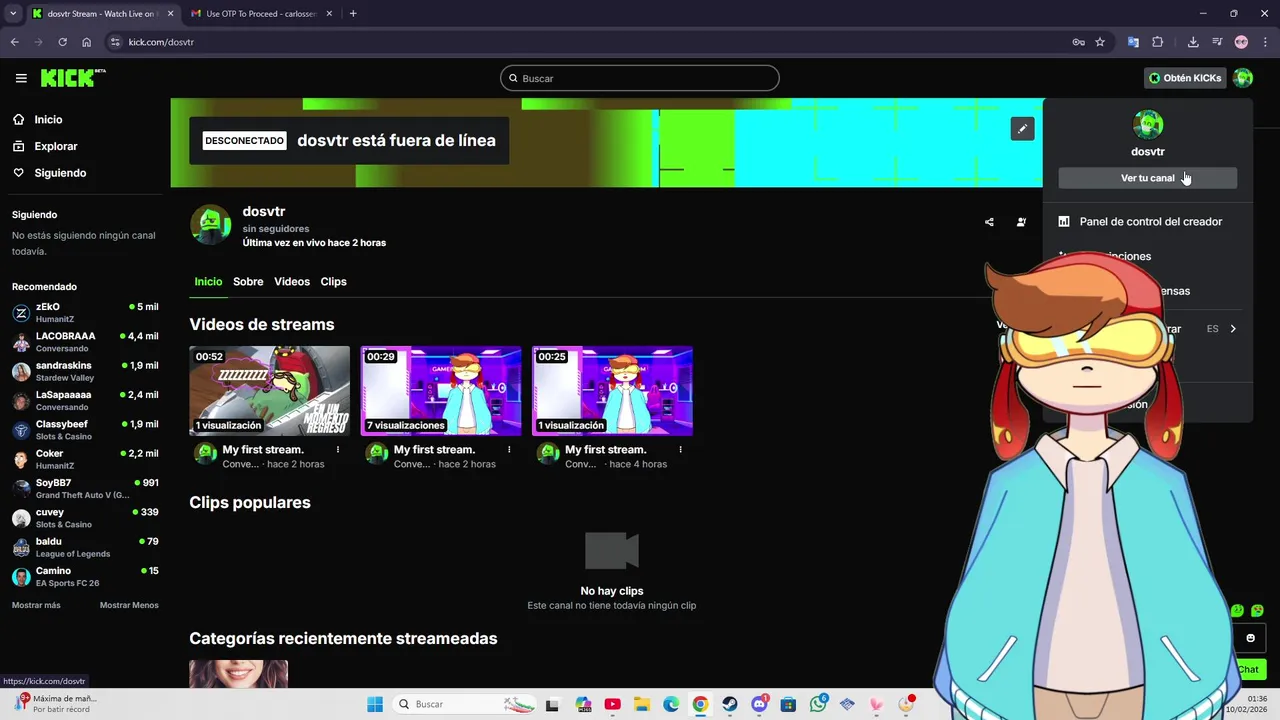Expand the language ES submenu arrow
This screenshot has width=1280, height=720.
click(1233, 328)
